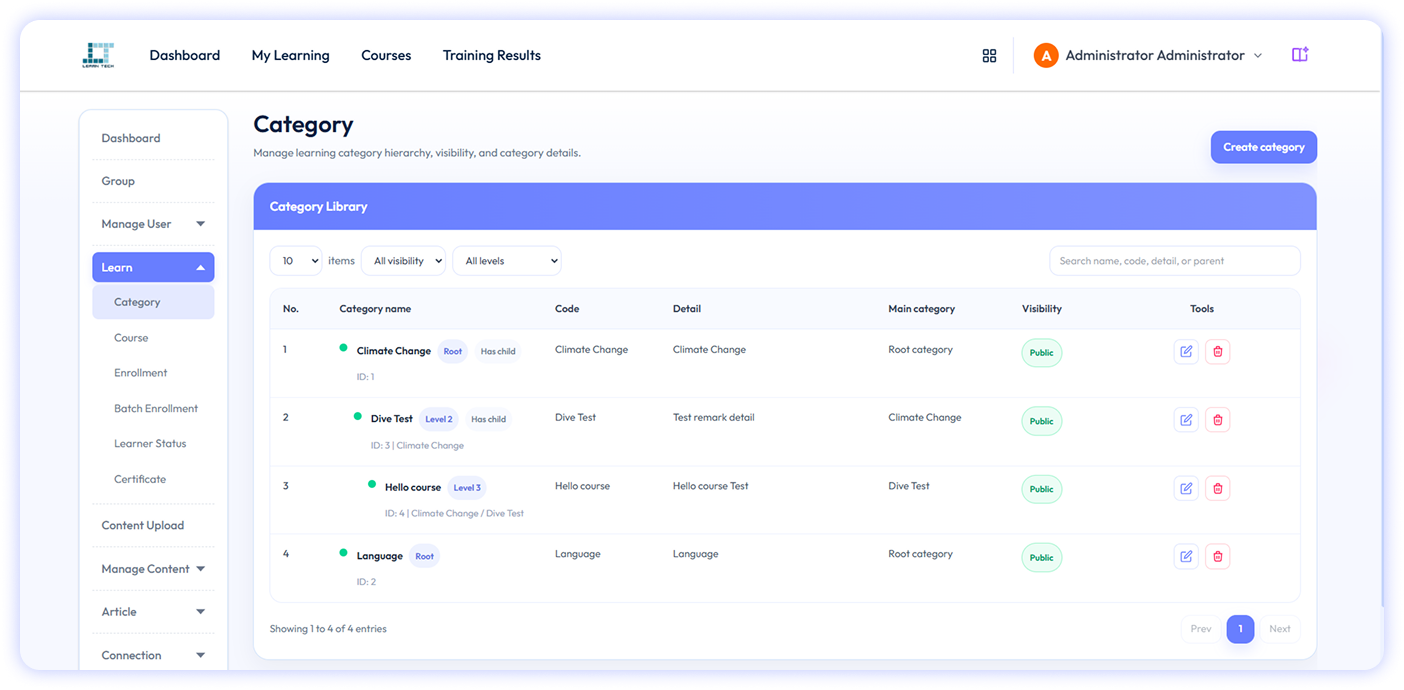Viewport: 1404px width, 690px height.
Task: Delete the Dive Test category
Action: click(x=1217, y=420)
